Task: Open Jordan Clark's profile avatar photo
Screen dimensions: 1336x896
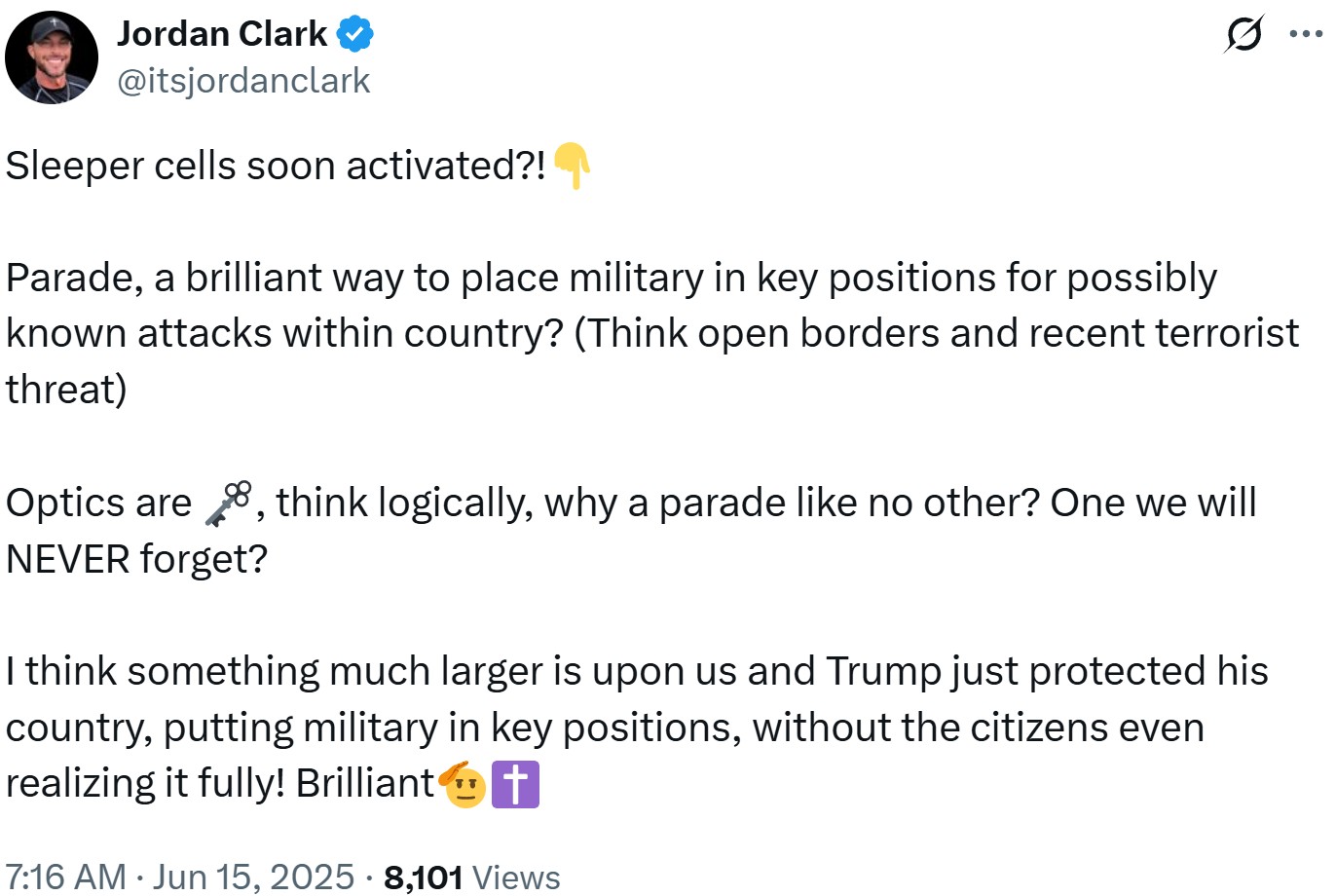Action: 52,57
